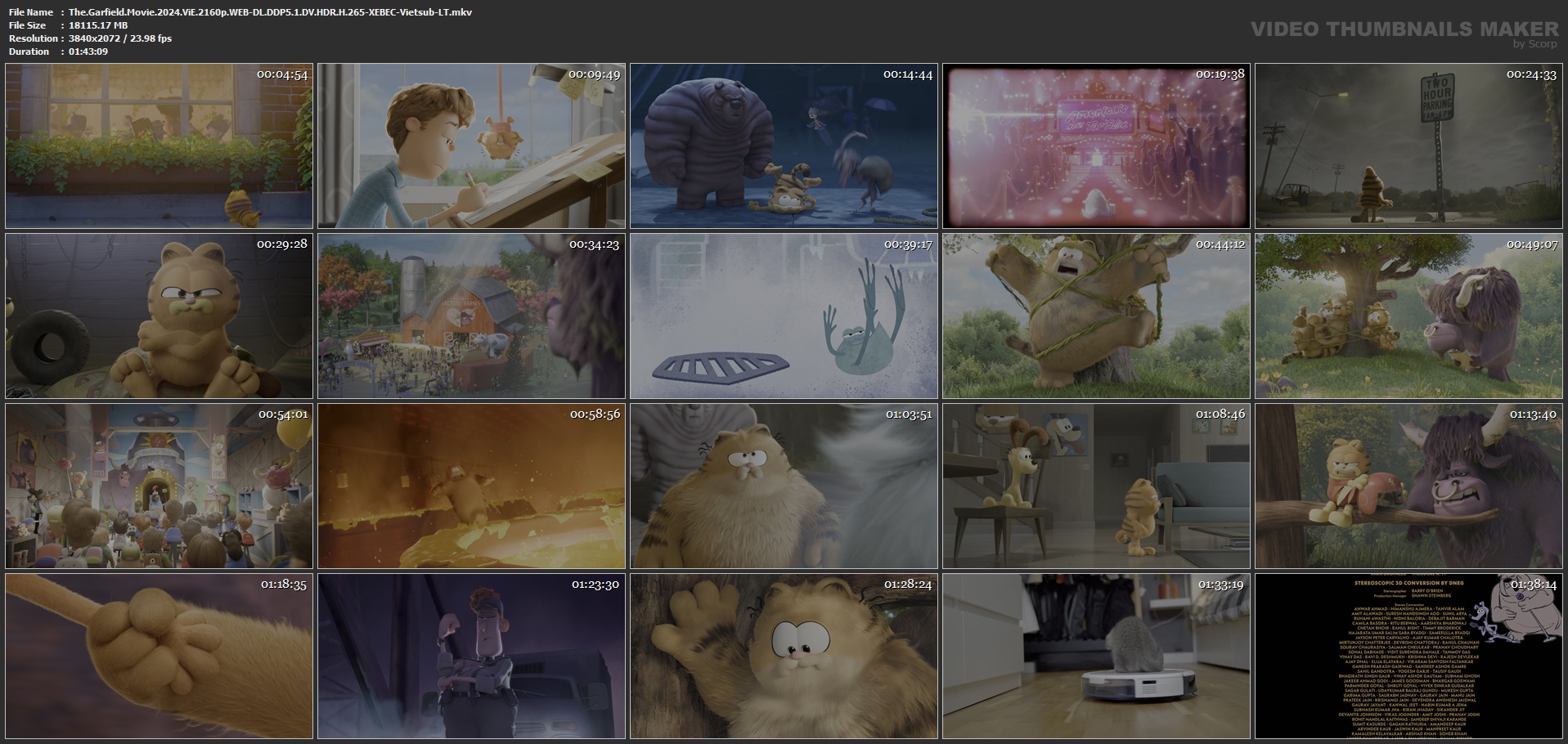Click the orange molten frame at 00:58:56
The height and width of the screenshot is (744, 1568).
(471, 486)
